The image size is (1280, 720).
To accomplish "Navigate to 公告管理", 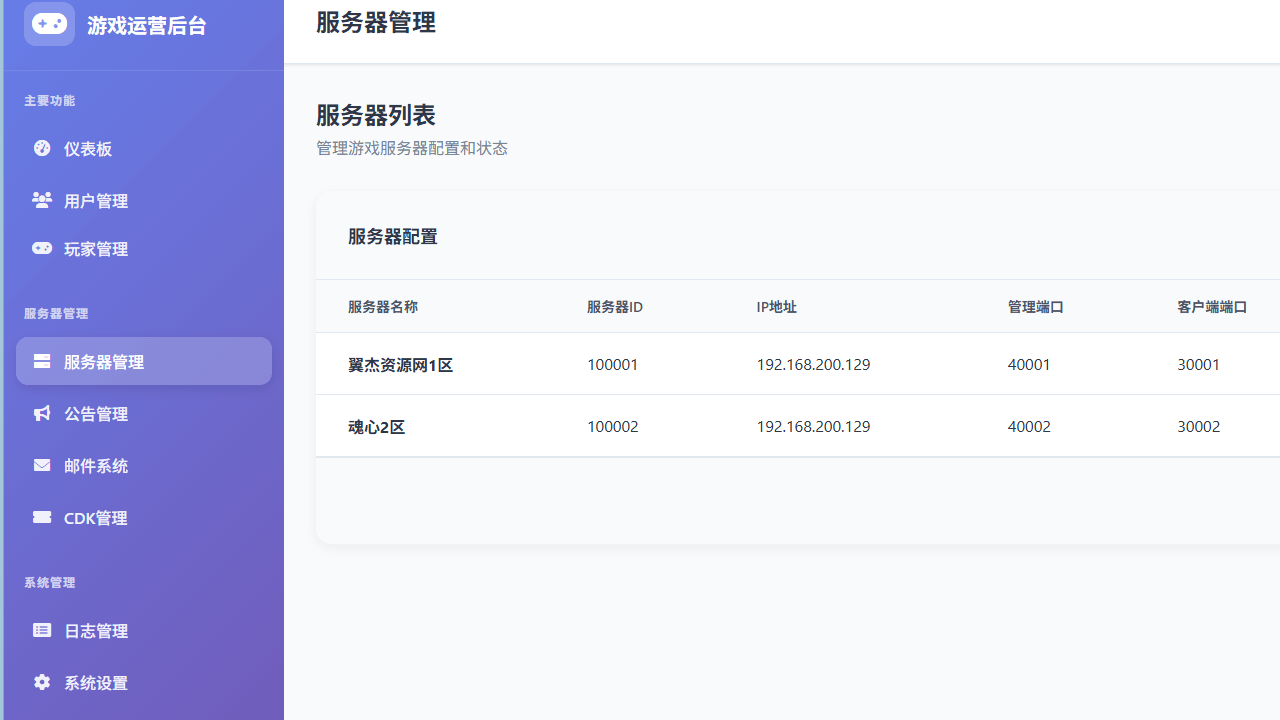I will click(x=96, y=413).
